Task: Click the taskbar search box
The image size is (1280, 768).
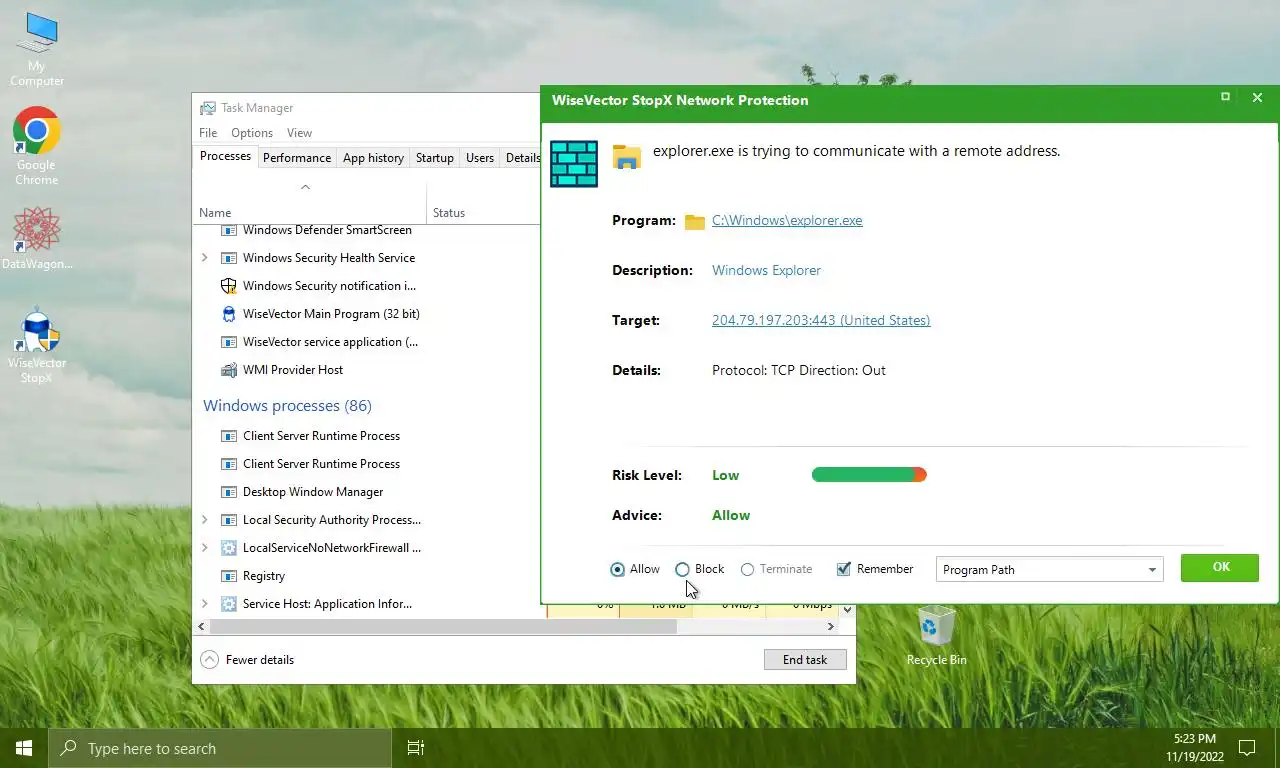Action: (x=220, y=748)
